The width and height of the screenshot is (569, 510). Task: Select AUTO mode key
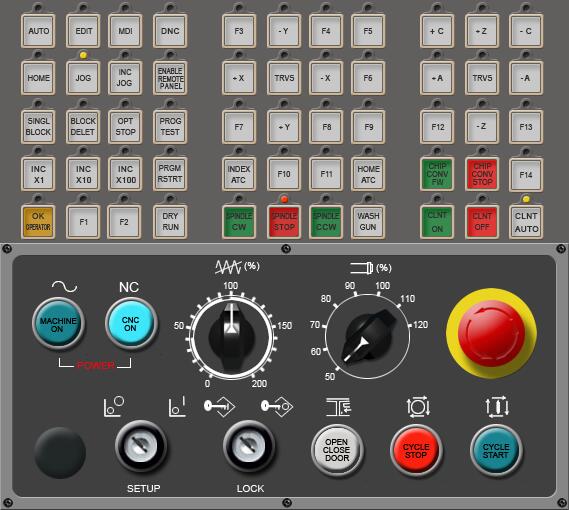pos(38,31)
